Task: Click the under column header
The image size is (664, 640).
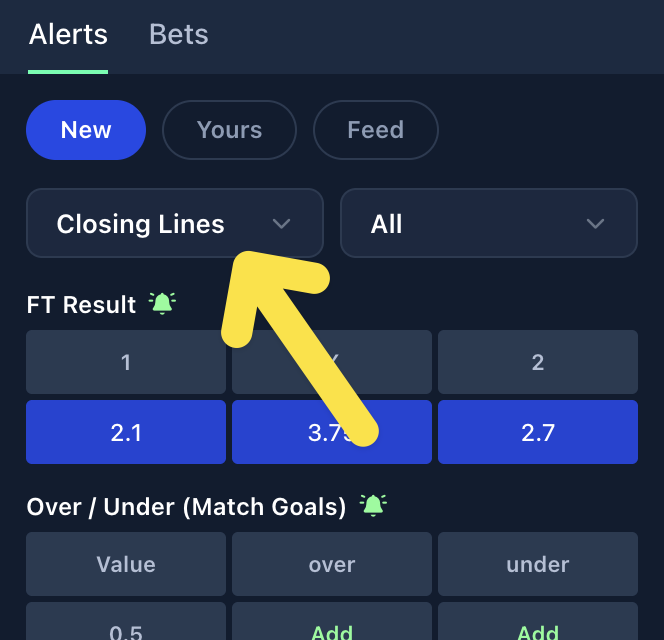Action: (538, 564)
